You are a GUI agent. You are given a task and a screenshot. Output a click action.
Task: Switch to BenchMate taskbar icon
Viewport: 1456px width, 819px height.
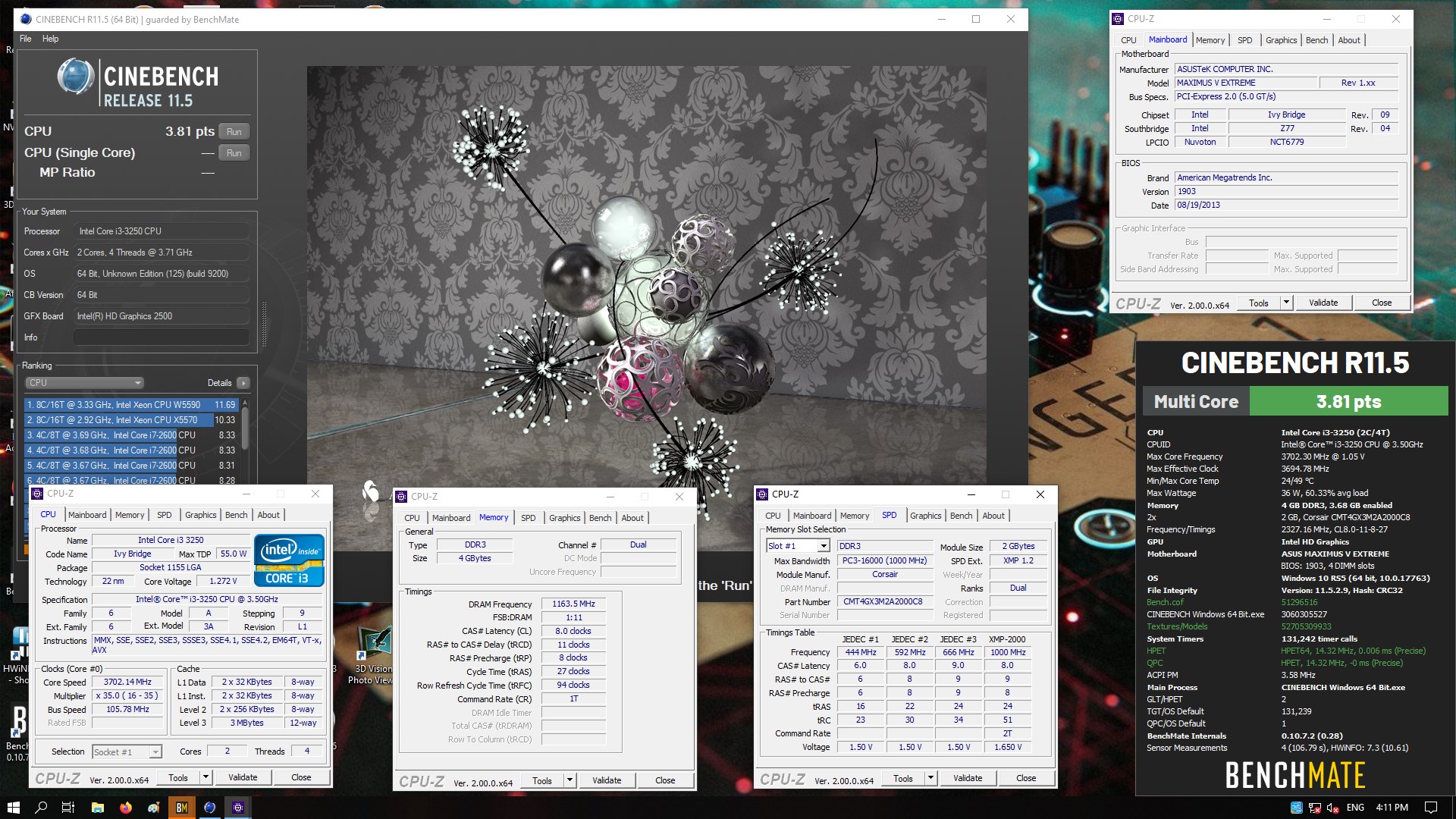(182, 808)
